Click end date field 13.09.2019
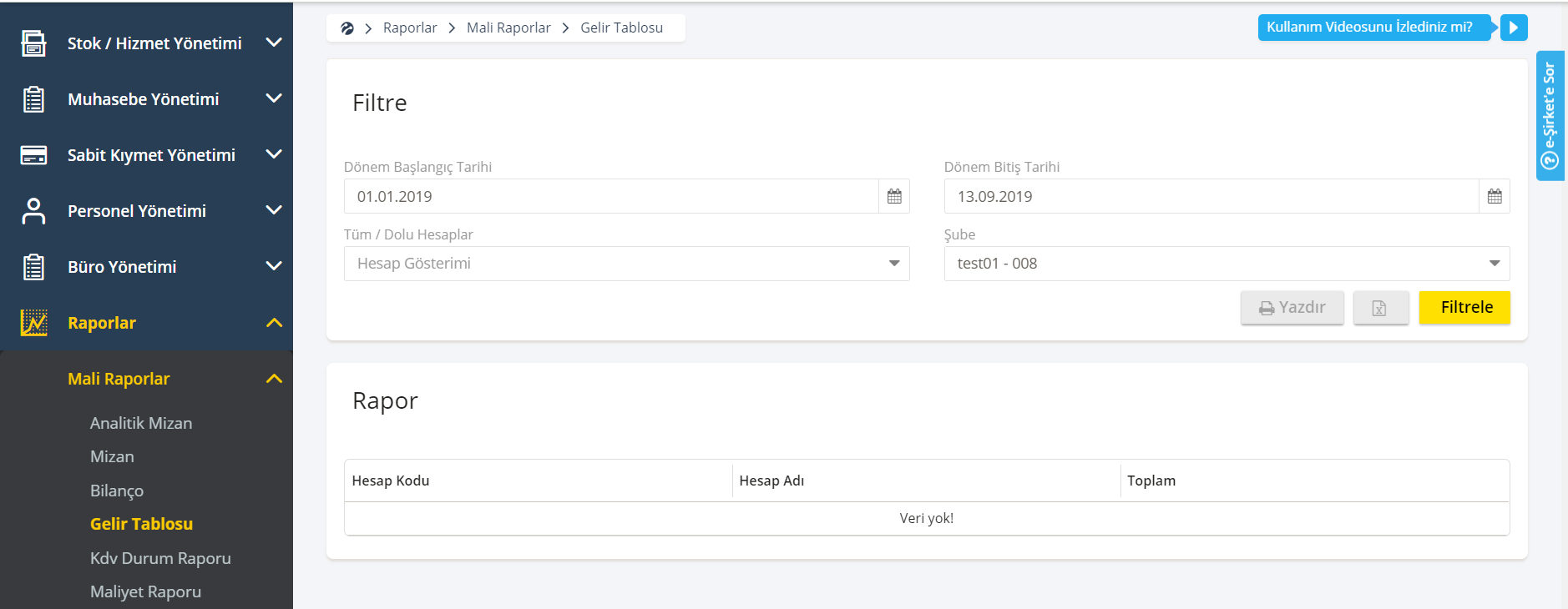1568x609 pixels. click(1211, 196)
